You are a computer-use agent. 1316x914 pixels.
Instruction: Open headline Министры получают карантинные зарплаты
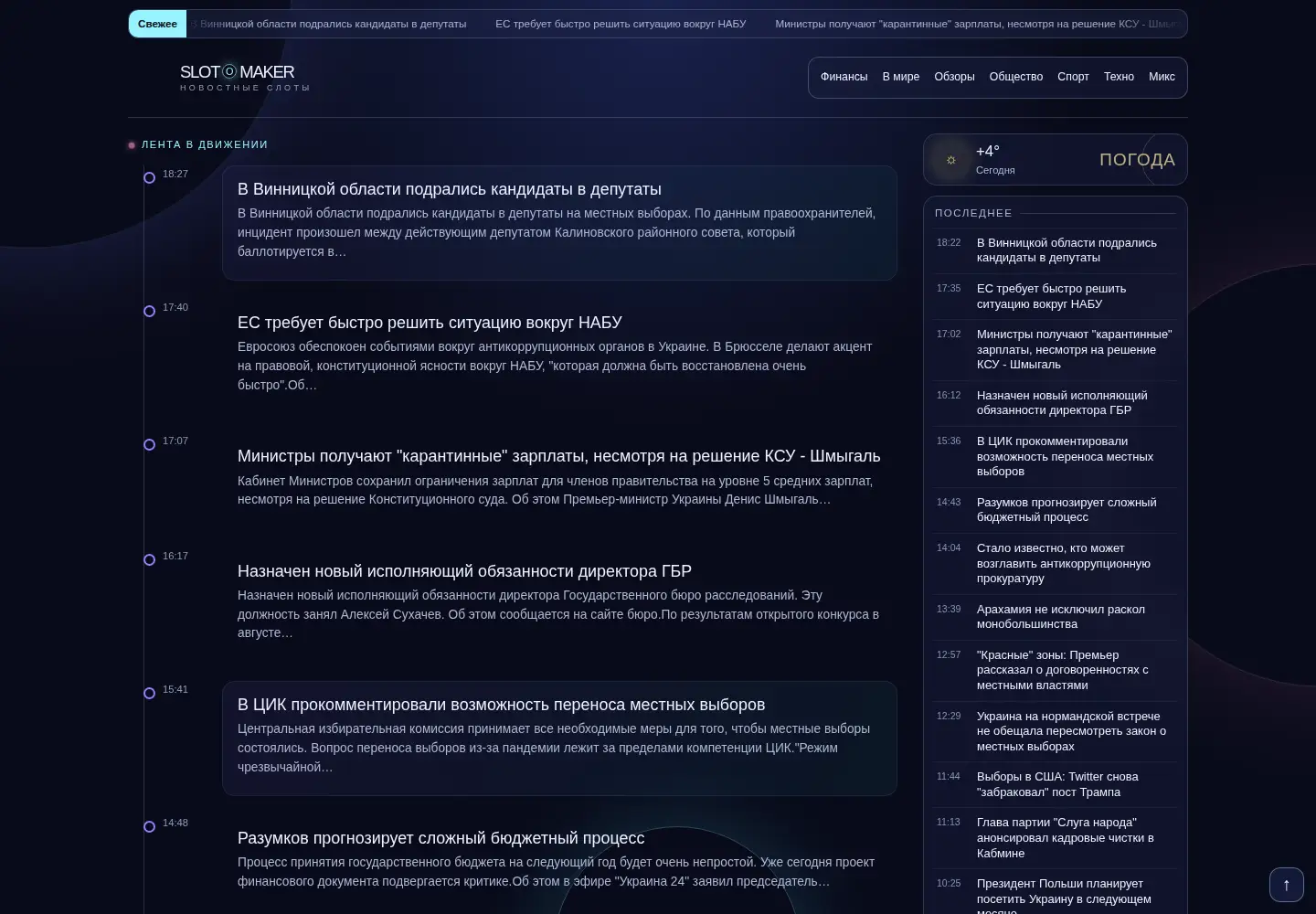[x=559, y=456]
